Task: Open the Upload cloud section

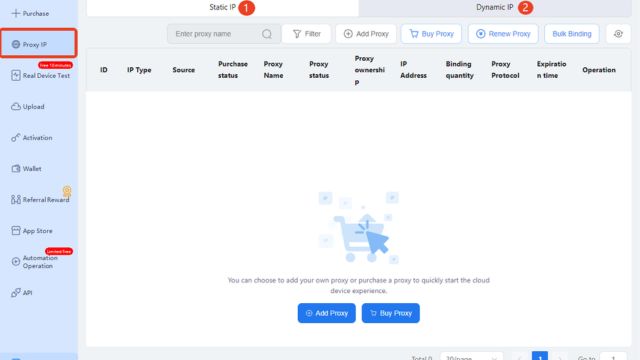Action: [x=27, y=107]
